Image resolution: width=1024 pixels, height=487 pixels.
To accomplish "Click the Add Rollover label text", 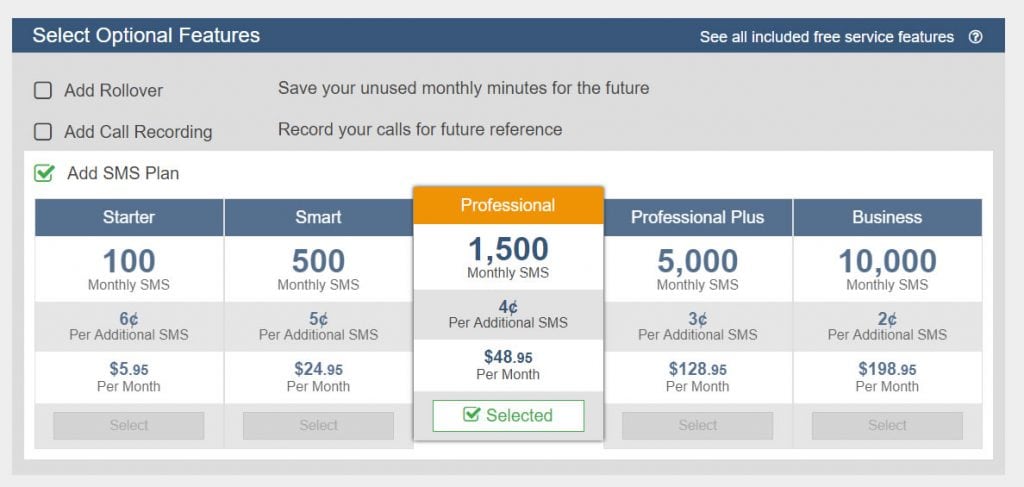I will coord(114,91).
